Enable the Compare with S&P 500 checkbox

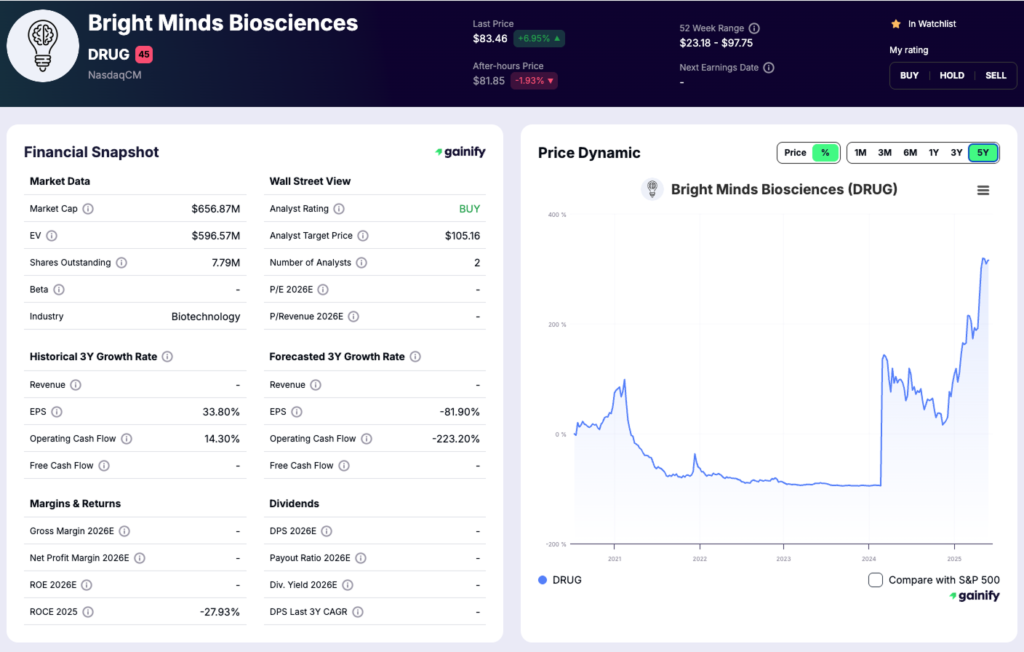point(875,579)
